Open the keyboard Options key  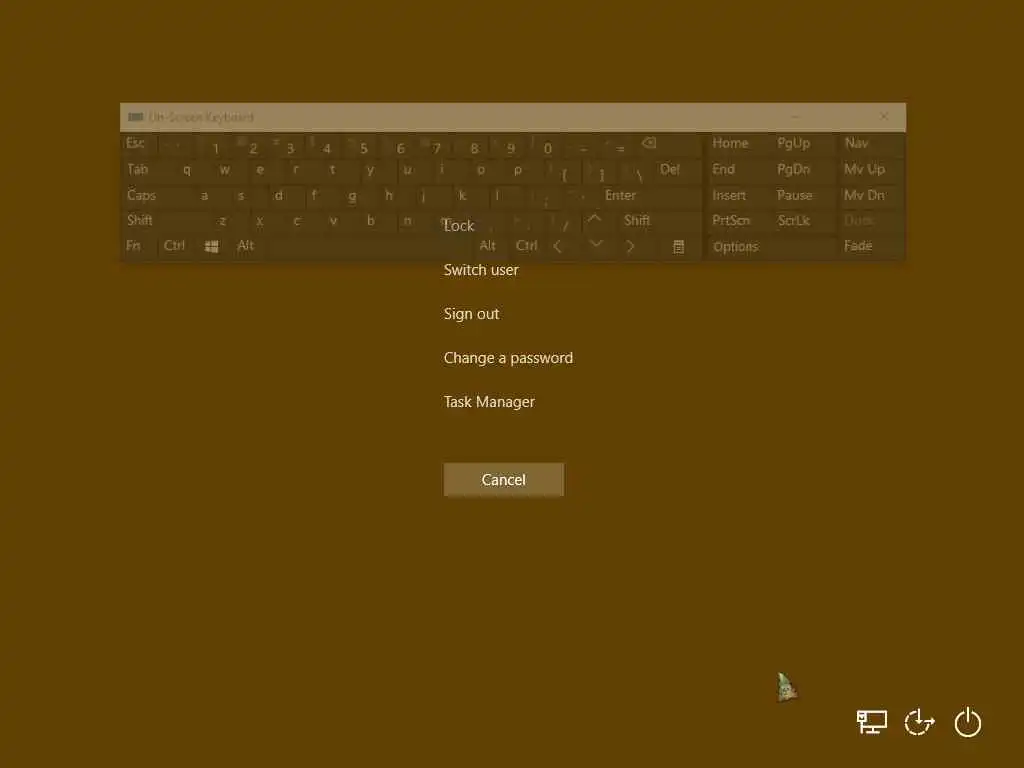pos(736,246)
